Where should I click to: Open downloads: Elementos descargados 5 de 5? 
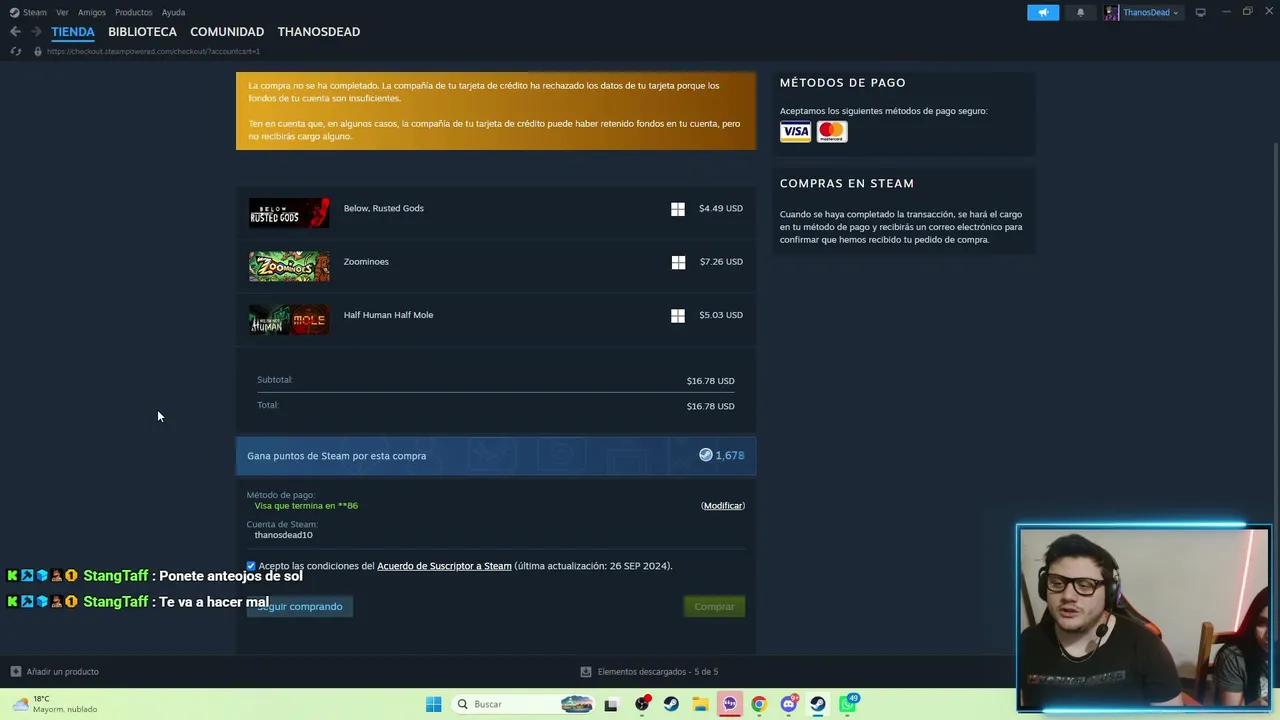coord(658,671)
